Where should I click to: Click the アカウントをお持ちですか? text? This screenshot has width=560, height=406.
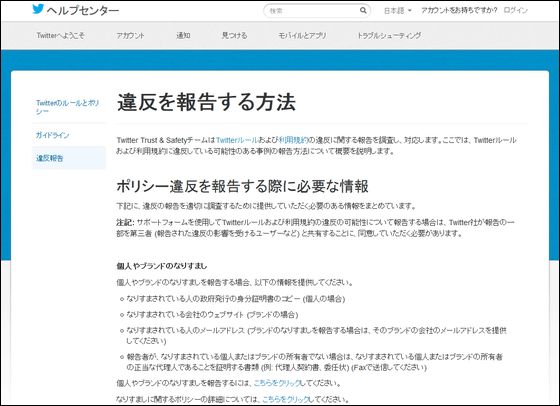point(459,10)
